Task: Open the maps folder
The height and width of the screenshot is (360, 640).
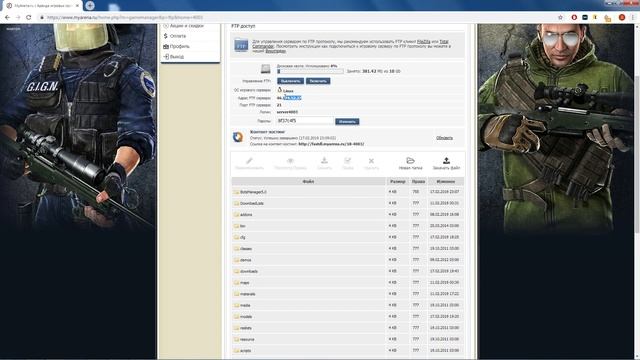Action: [x=244, y=283]
